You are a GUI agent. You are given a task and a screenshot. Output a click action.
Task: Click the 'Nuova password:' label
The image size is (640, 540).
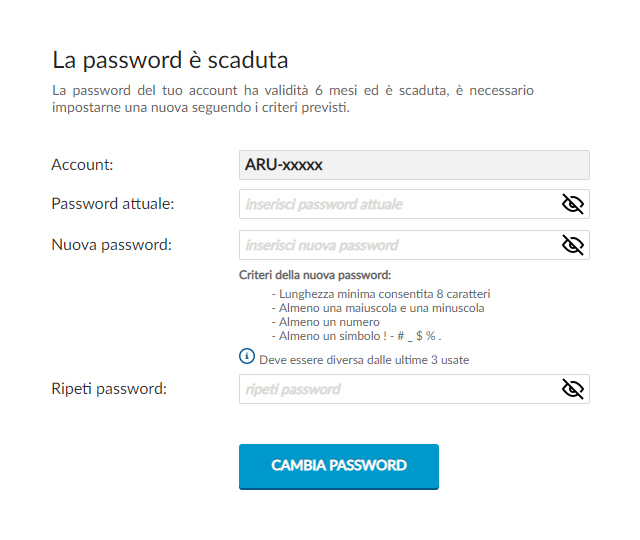(111, 245)
